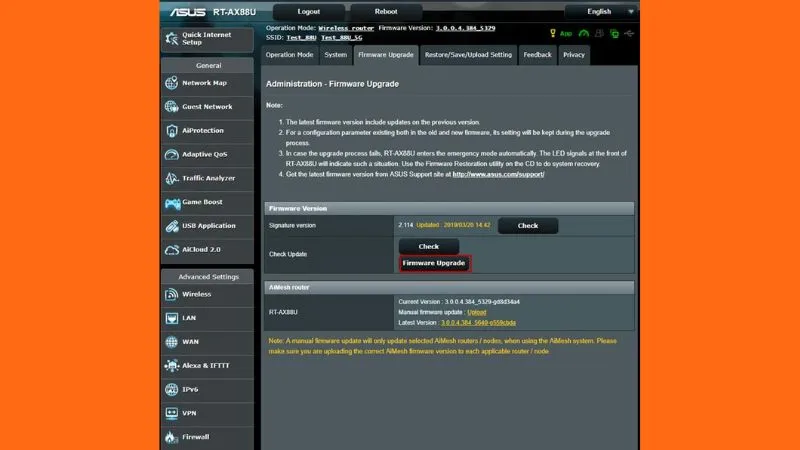
Task: Open Guest Network settings
Action: coord(207,107)
